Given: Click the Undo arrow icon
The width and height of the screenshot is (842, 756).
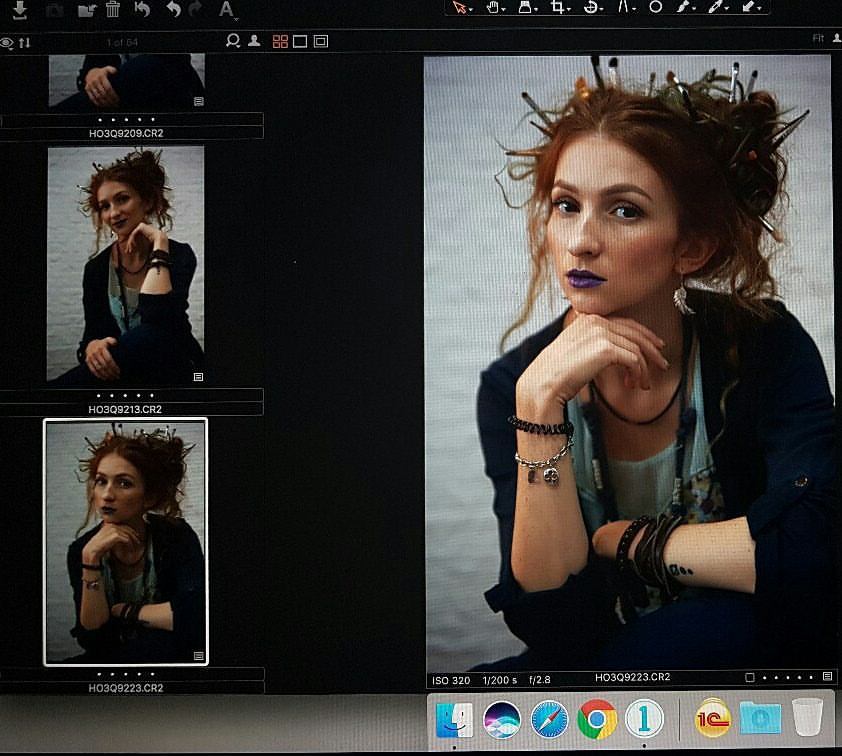Looking at the screenshot, I should coord(173,9).
